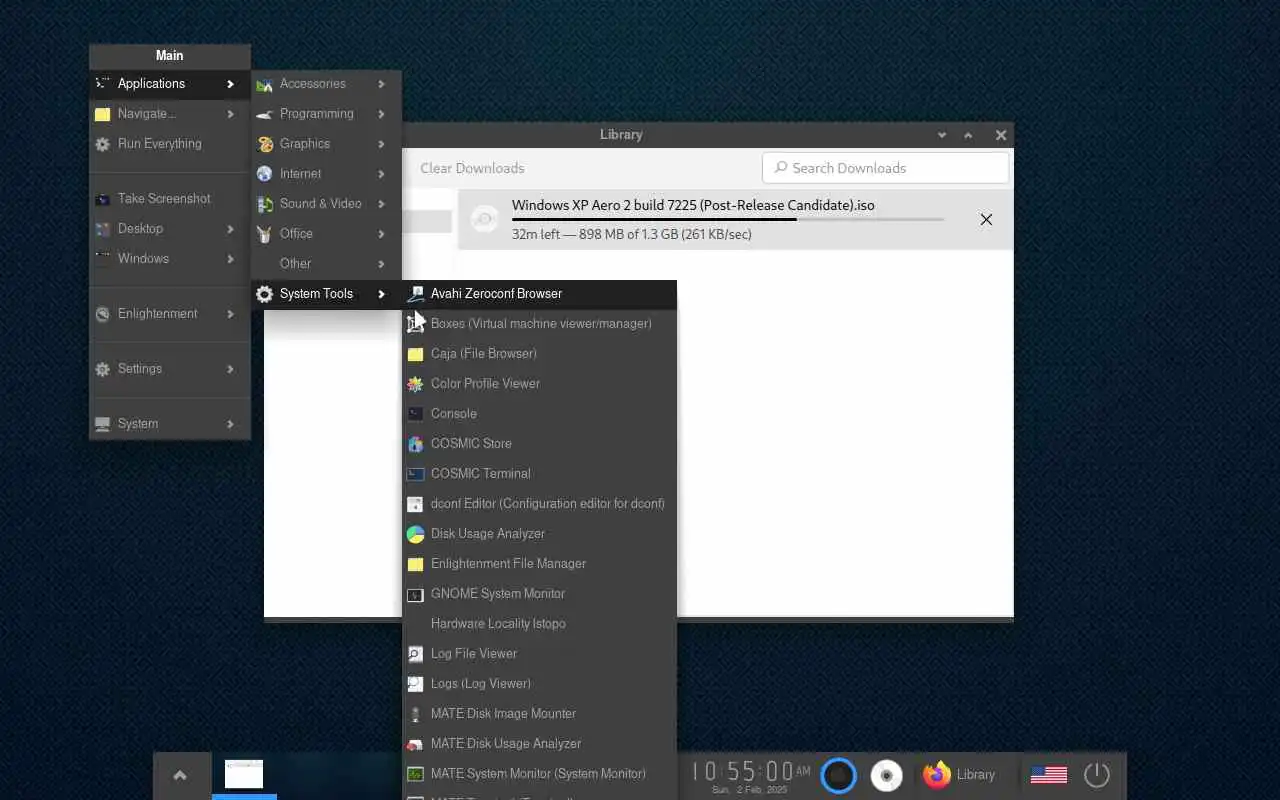Click the Accessories category icon
Image resolution: width=1280 pixels, height=800 pixels.
(264, 84)
